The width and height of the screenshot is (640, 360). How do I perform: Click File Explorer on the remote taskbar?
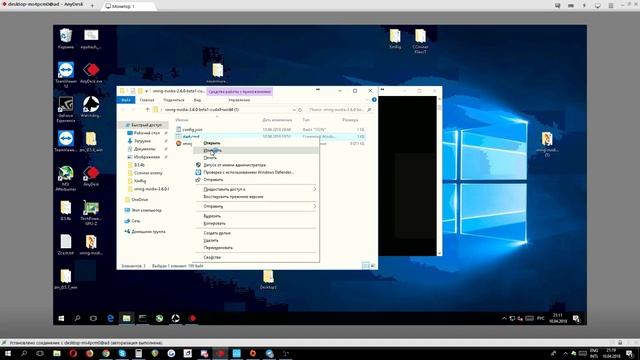click(127, 318)
